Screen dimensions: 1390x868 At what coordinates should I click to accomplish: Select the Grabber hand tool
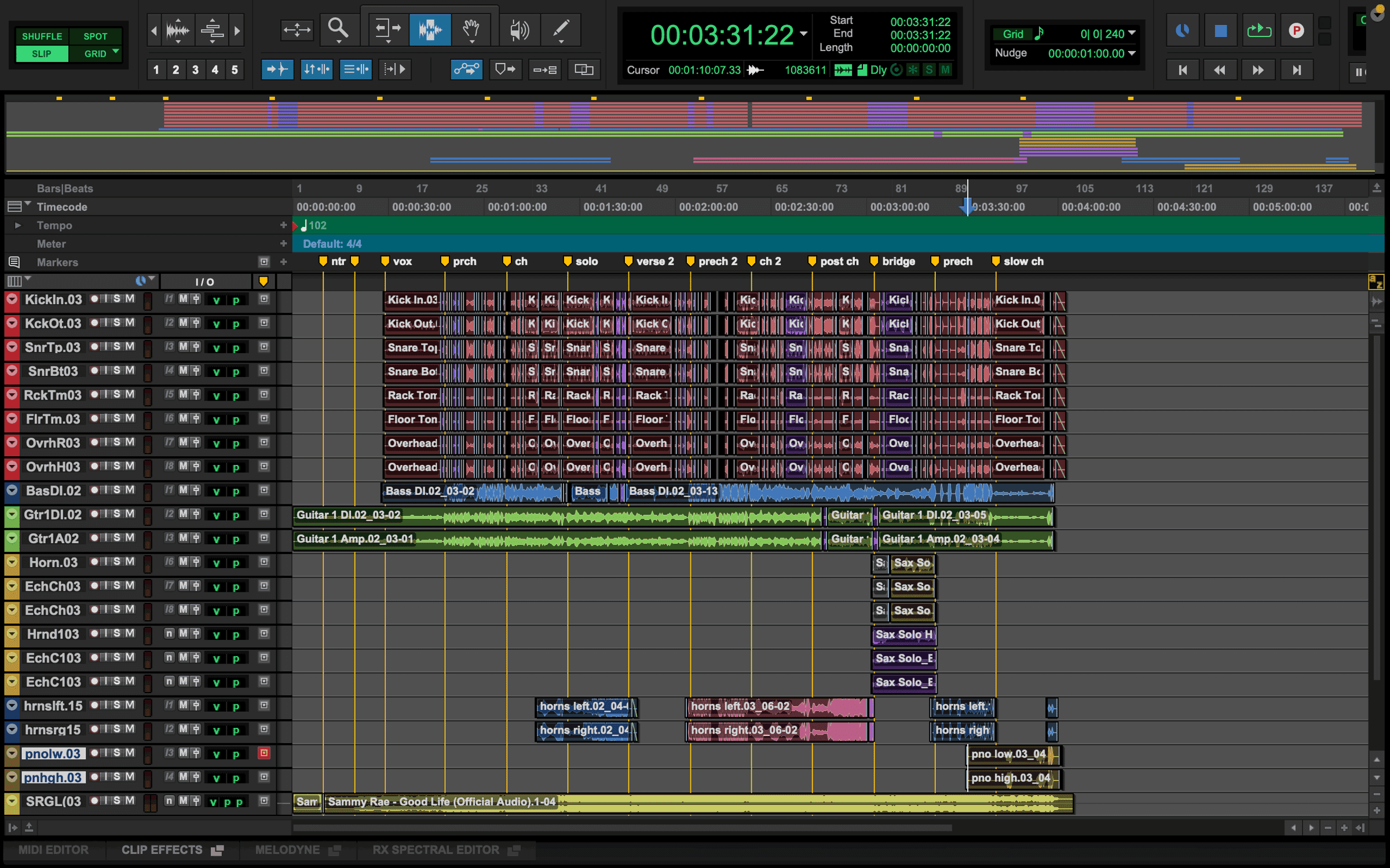point(472,29)
